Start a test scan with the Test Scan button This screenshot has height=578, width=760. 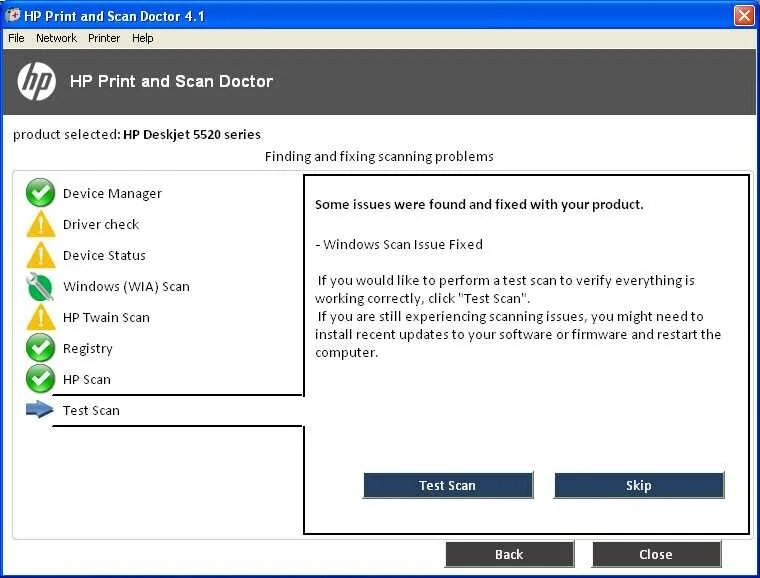448,485
